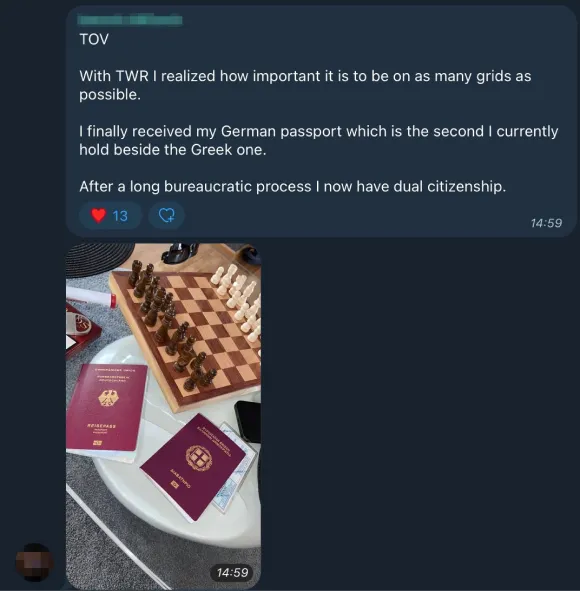Viewport: 580px width, 591px height.
Task: Click the 'finally received my German passport' paragraph
Action: point(318,140)
